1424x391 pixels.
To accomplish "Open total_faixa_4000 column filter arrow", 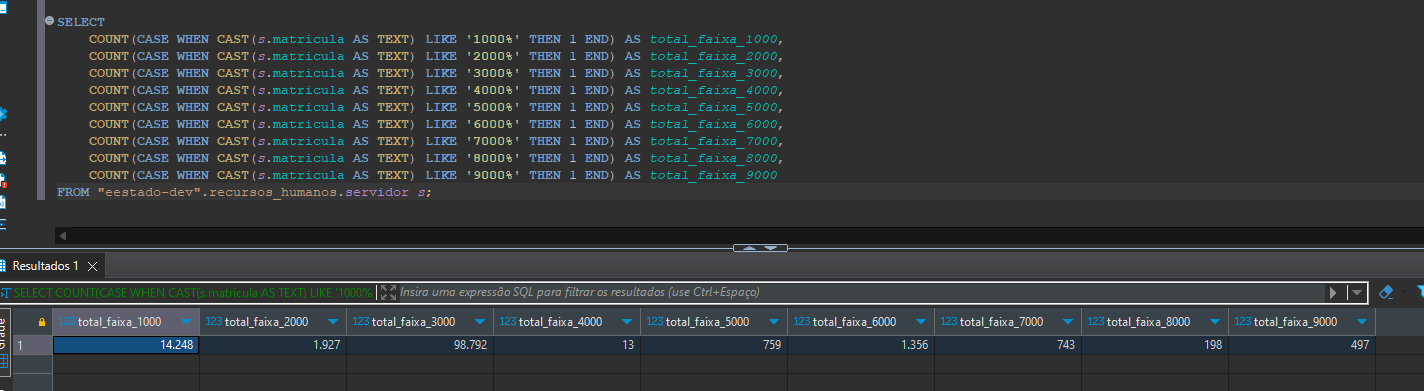I will point(626,322).
